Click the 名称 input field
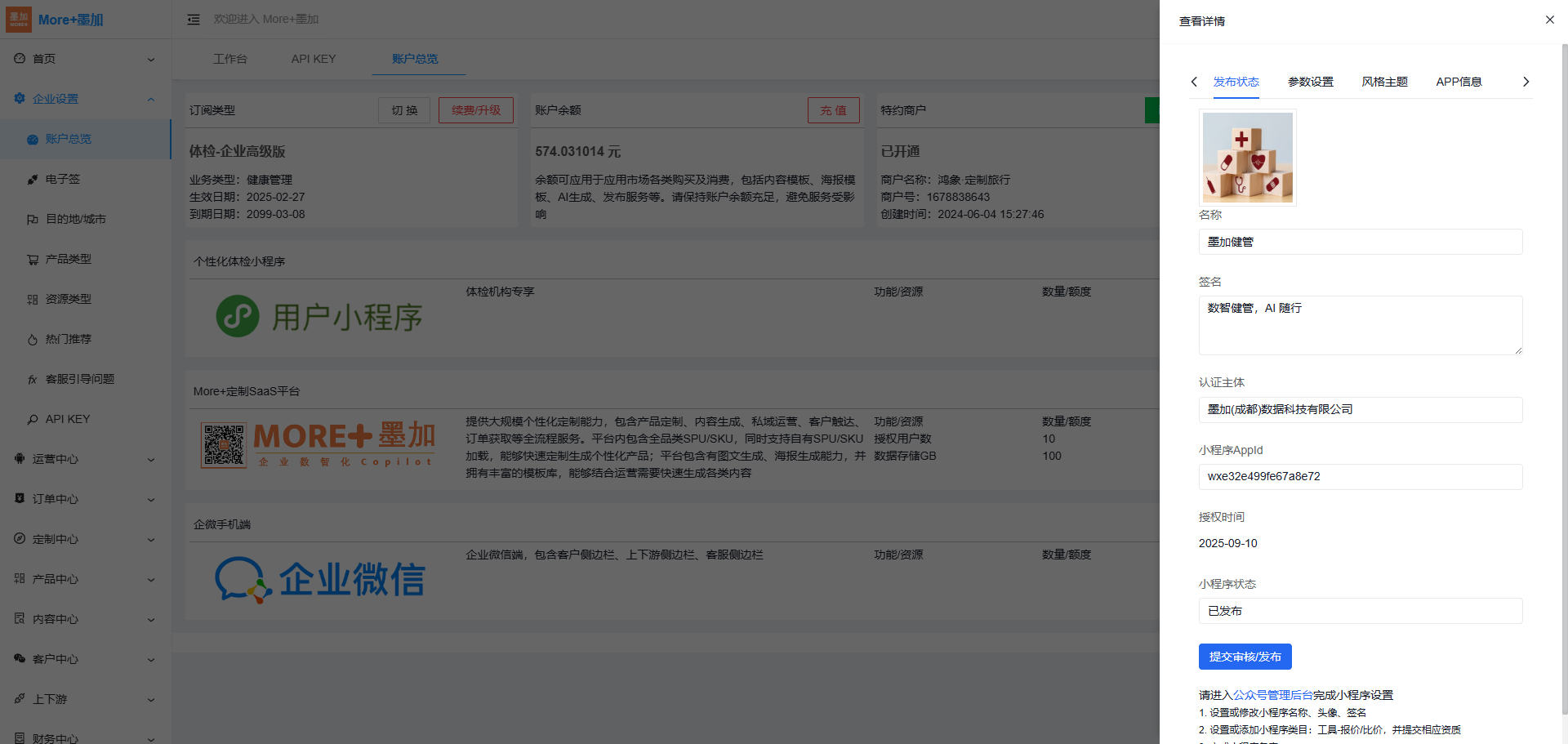 click(1360, 242)
